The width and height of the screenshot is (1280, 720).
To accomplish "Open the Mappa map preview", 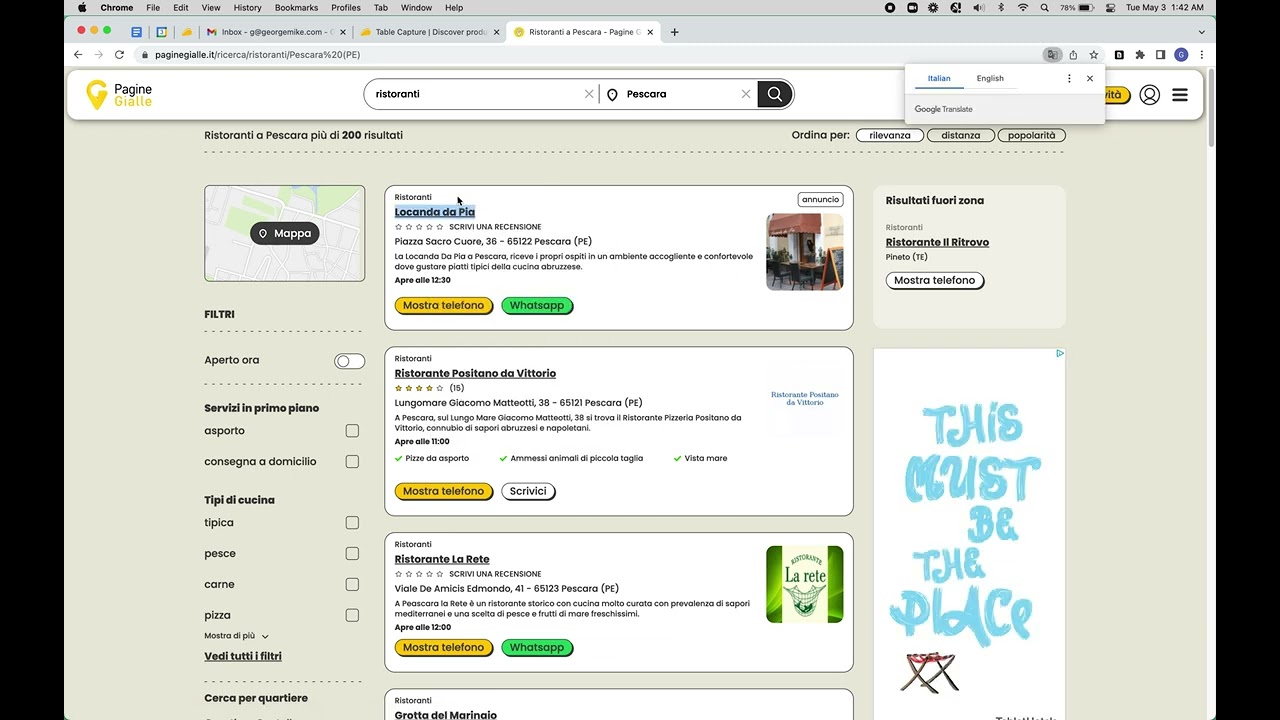I will tap(284, 233).
